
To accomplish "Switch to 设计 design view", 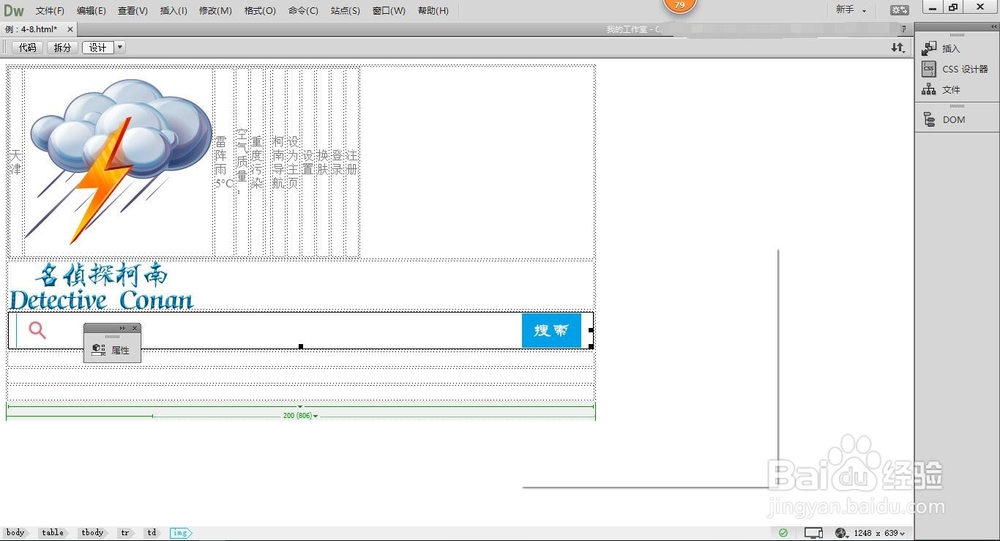I will click(x=98, y=47).
